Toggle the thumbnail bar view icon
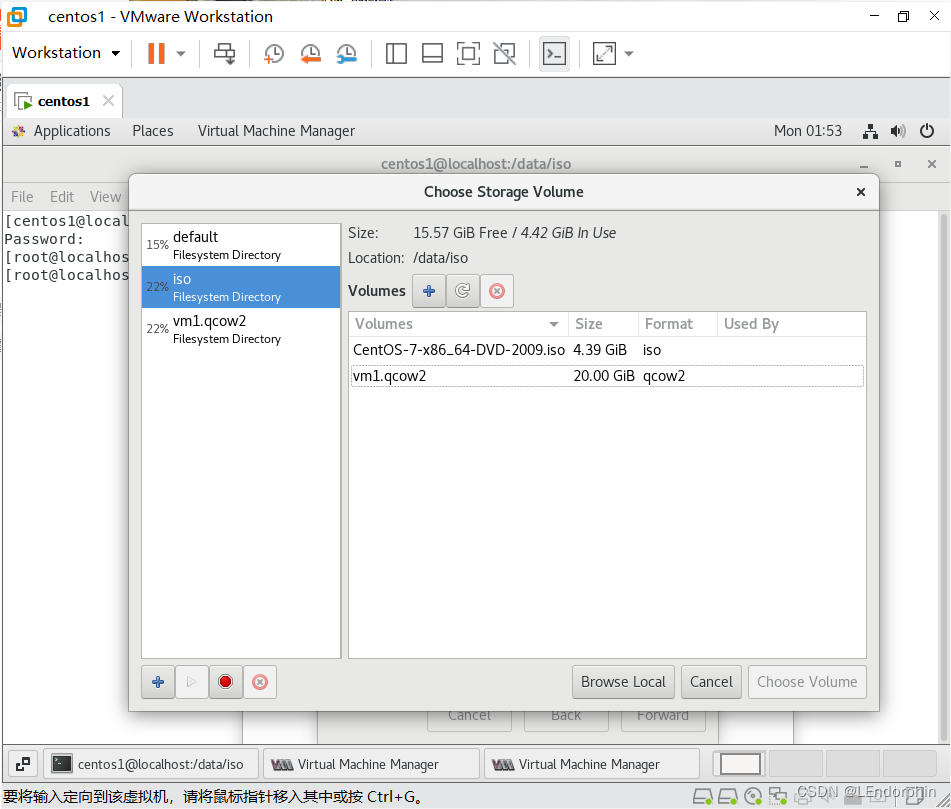Image resolution: width=951 pixels, height=809 pixels. [x=432, y=53]
